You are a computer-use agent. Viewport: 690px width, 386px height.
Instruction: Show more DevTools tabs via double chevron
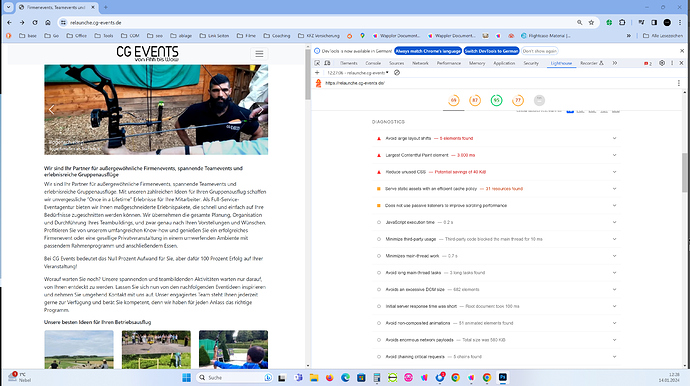pyautogui.click(x=615, y=63)
